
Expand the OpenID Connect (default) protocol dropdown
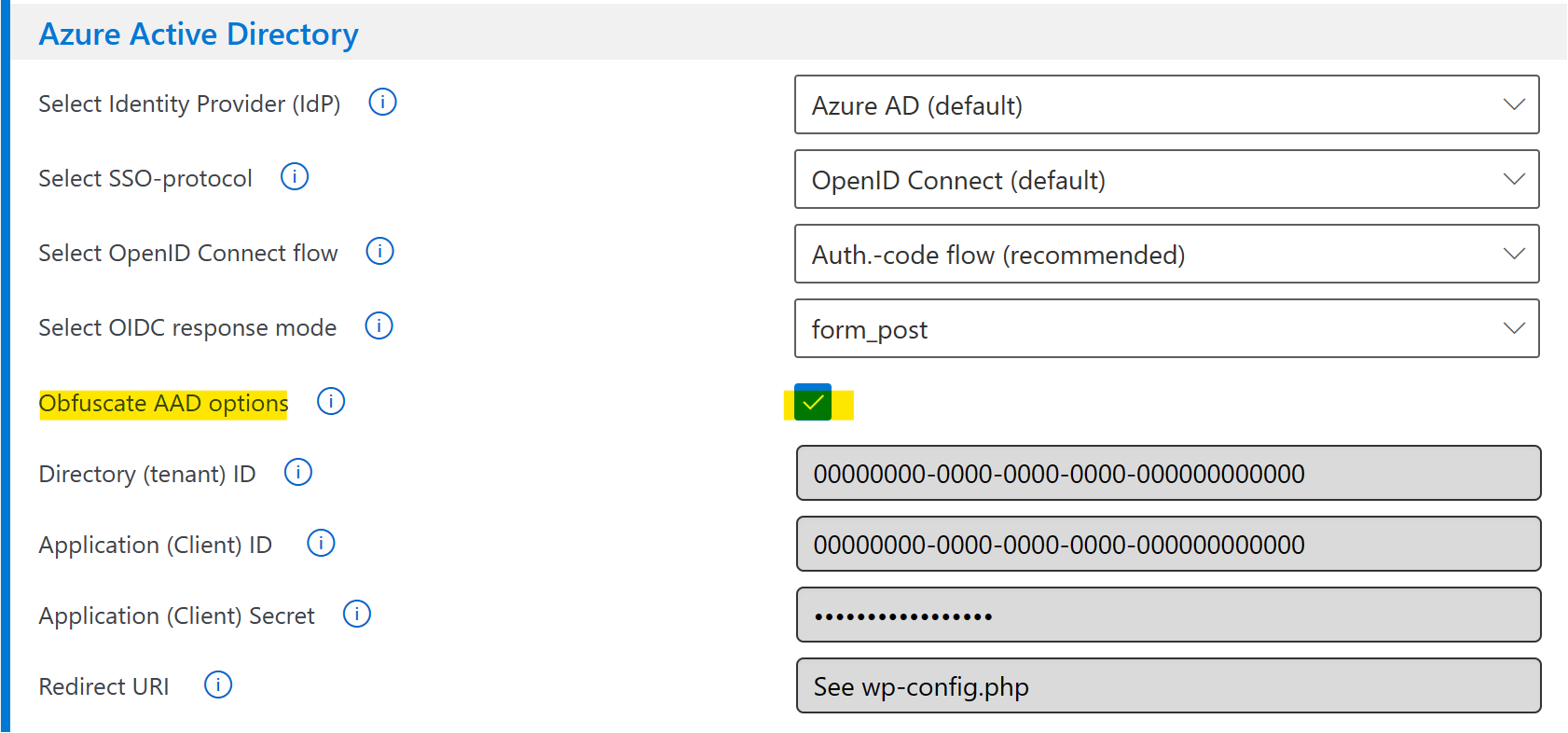(1166, 179)
